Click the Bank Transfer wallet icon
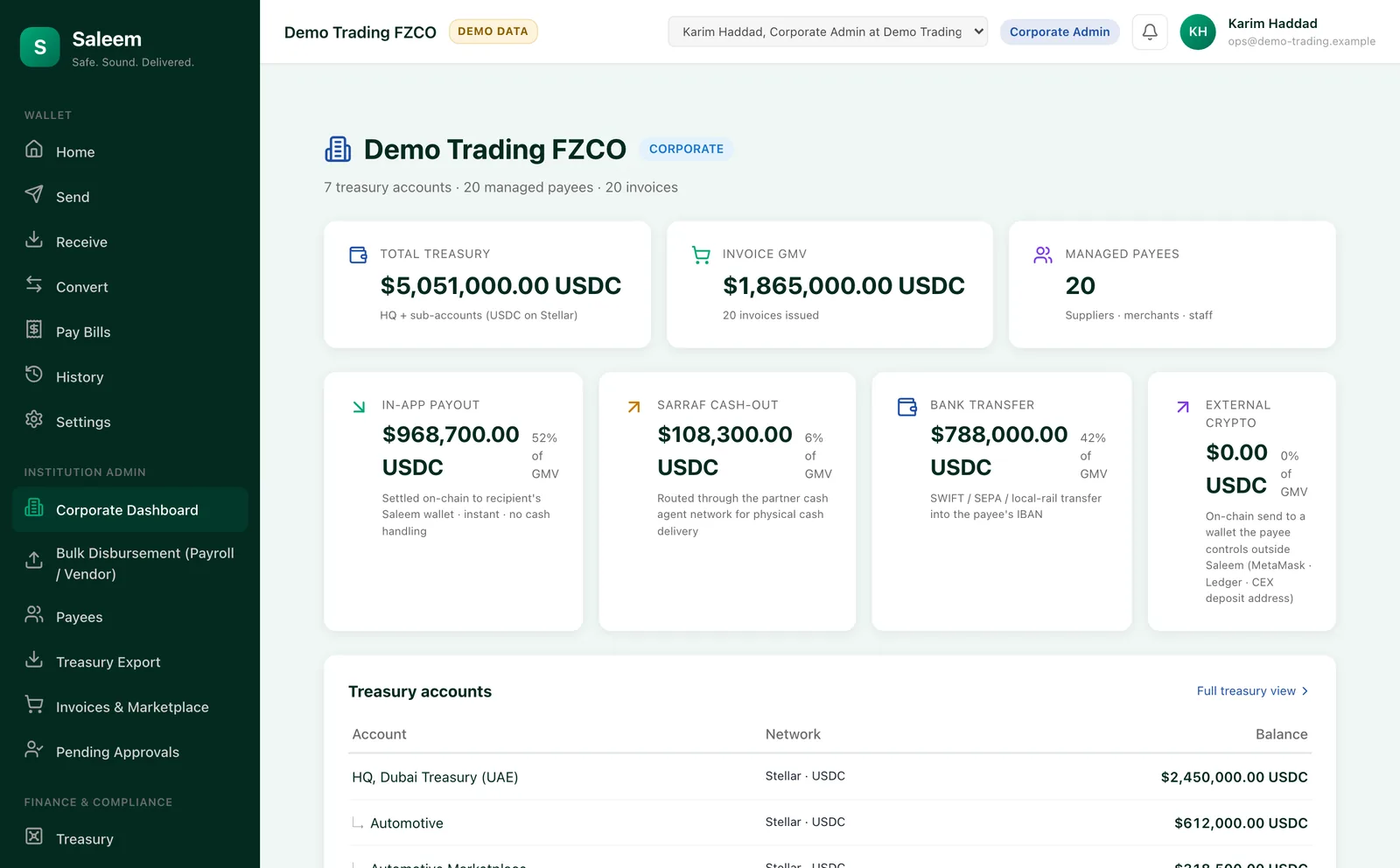This screenshot has width=1400, height=868. coord(907,407)
